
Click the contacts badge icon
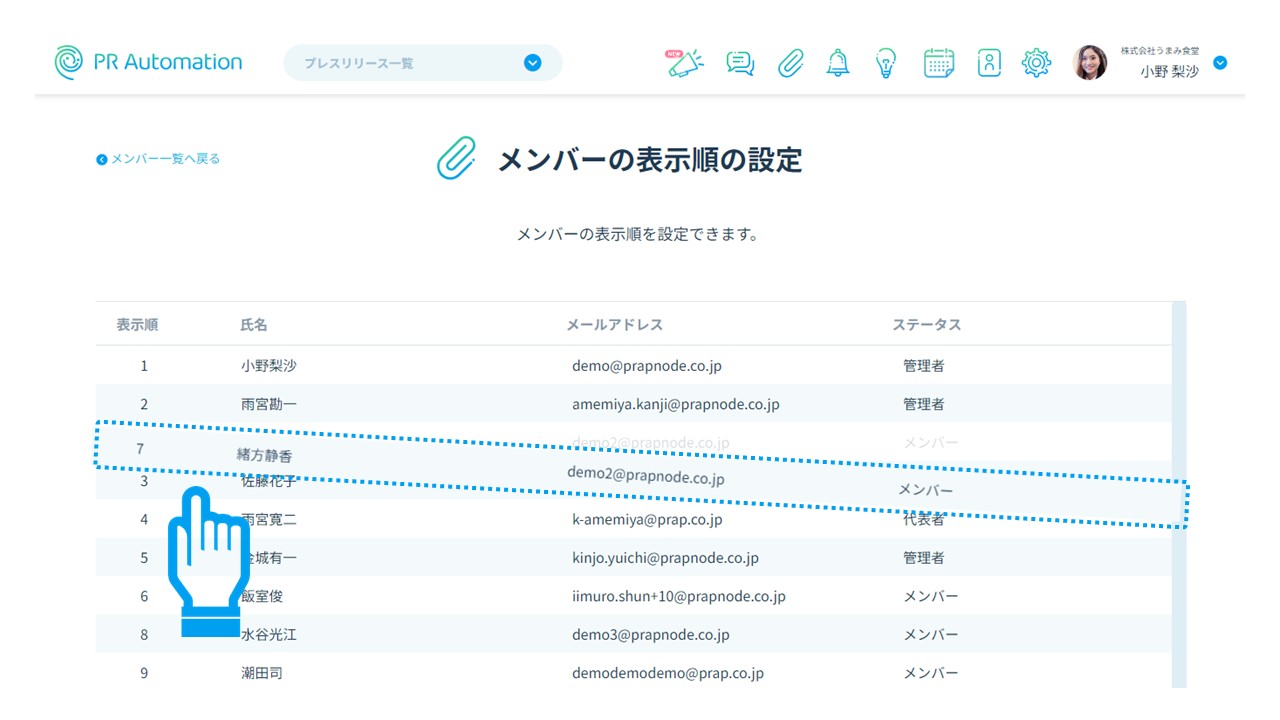coord(989,63)
